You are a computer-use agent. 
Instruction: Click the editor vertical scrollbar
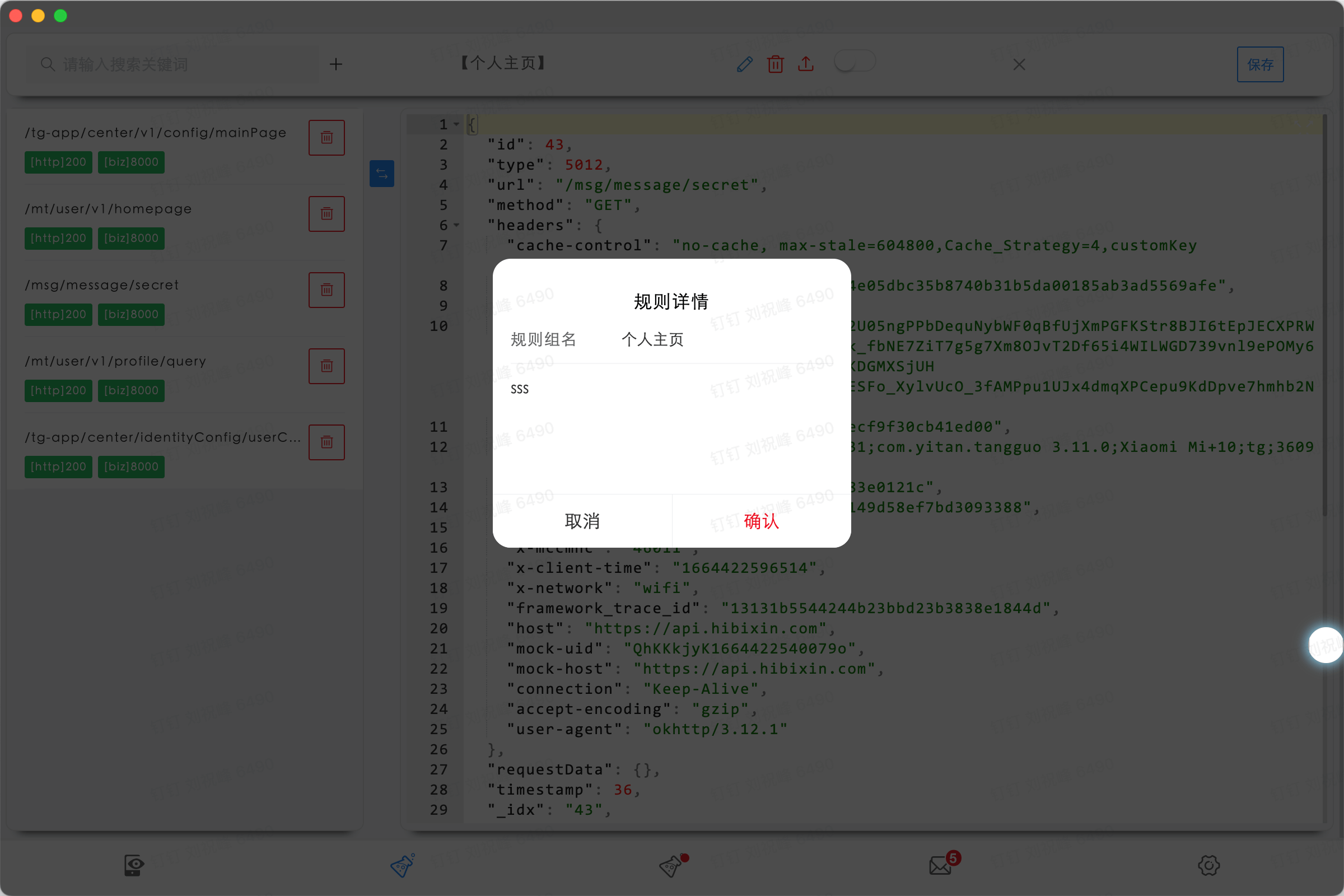pos(1324,314)
